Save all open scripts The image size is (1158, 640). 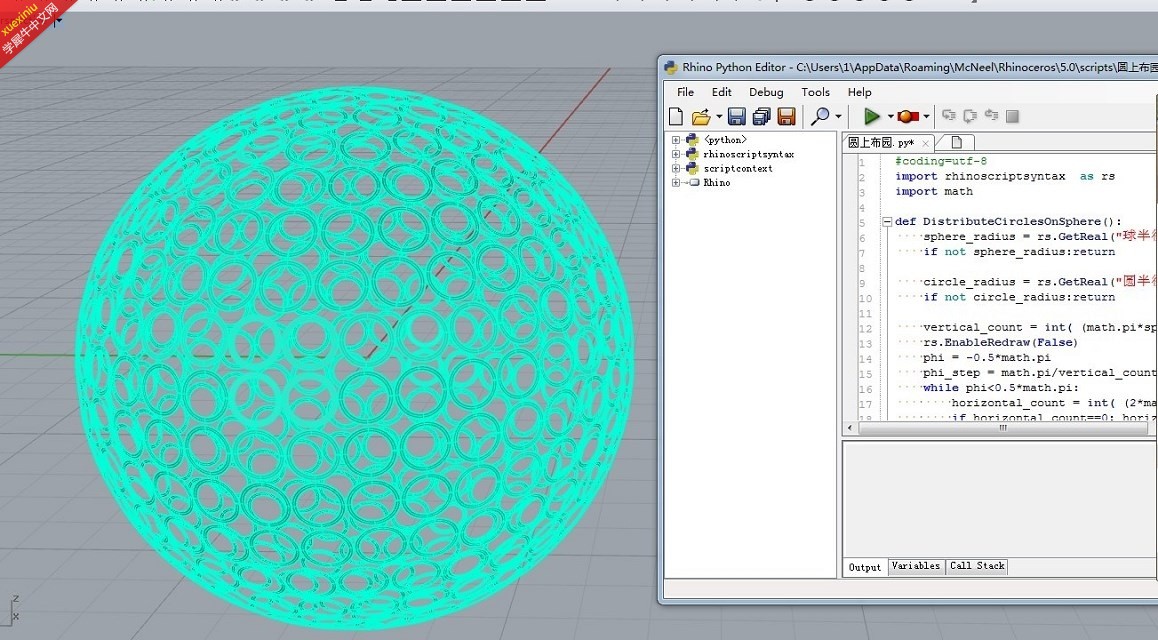point(761,116)
